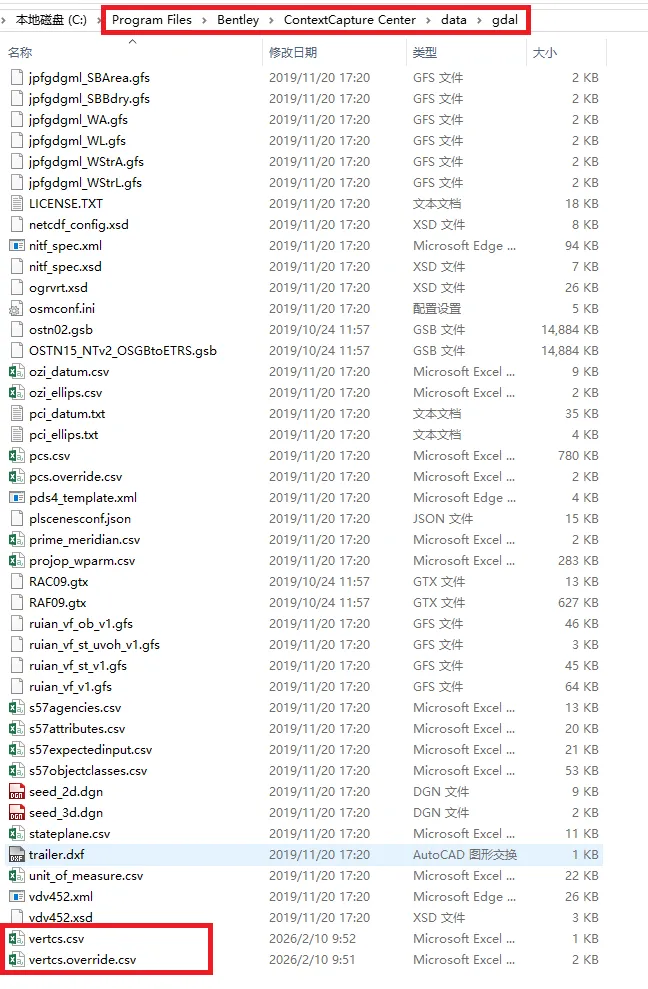Viewport: 648px width, 989px height.
Task: Expand the chevron after 本地磁盘 (C:) in path
Action: [99, 20]
